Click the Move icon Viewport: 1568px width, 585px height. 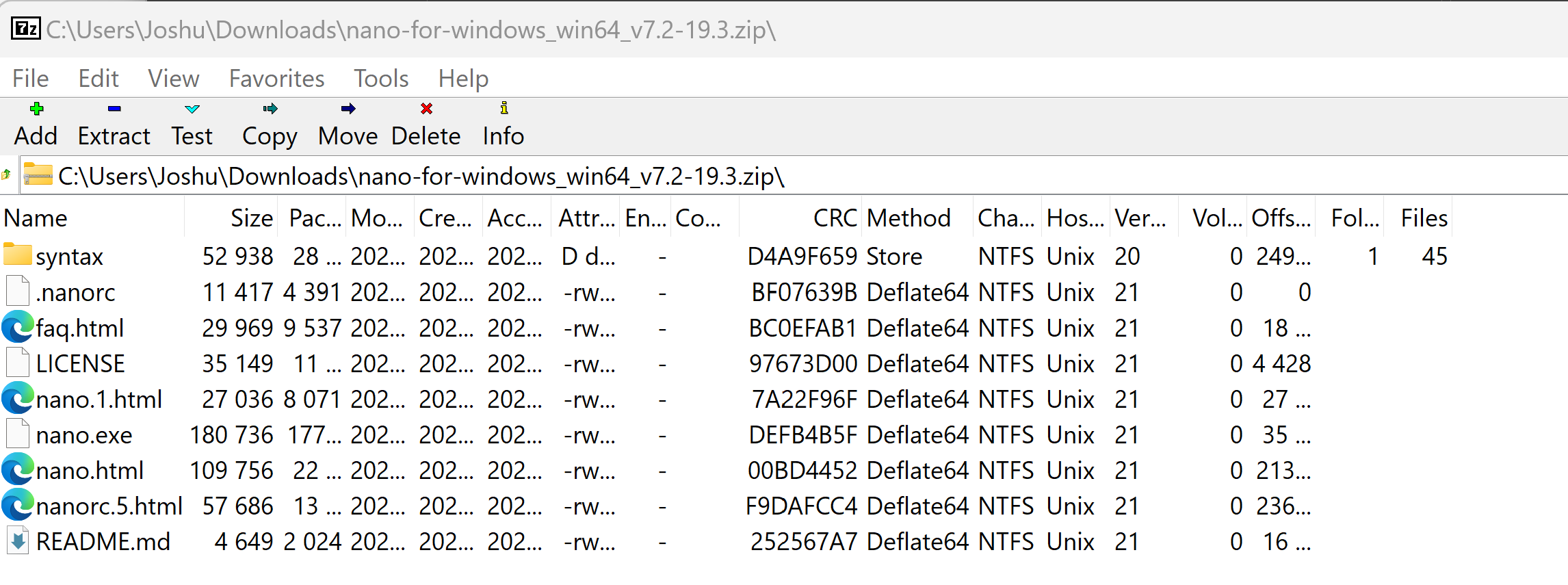click(x=348, y=108)
